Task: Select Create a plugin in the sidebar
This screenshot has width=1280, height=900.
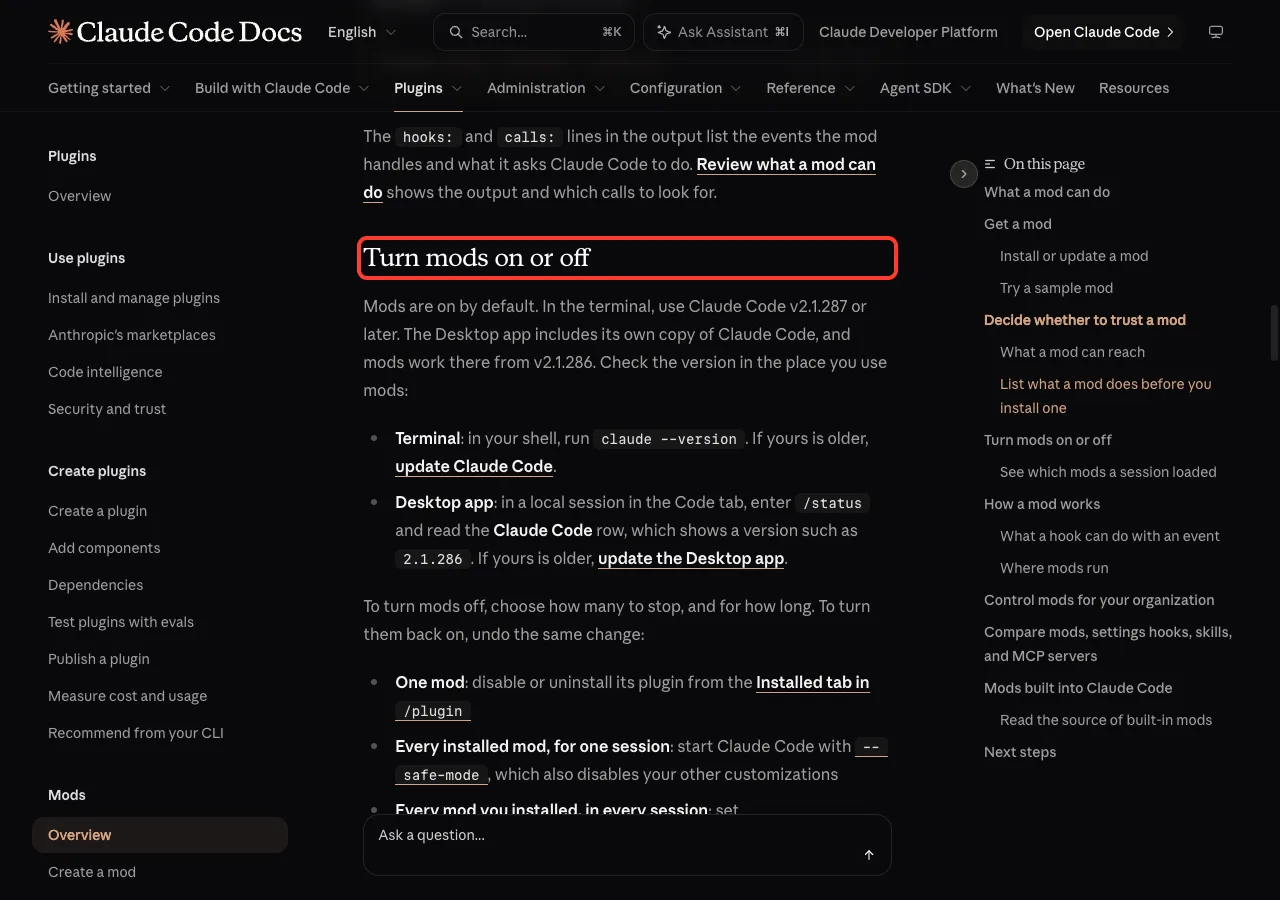Action: [97, 511]
